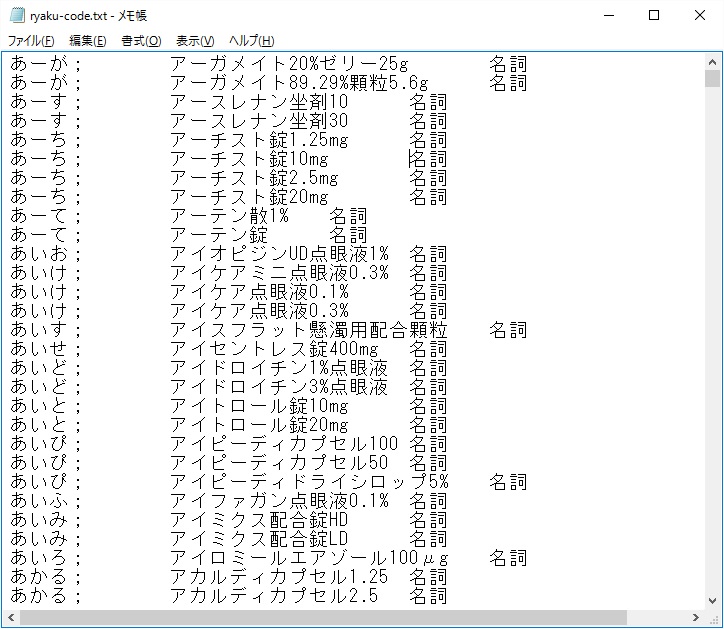Click 名詞 on the アーテン錠 line

coord(348,235)
